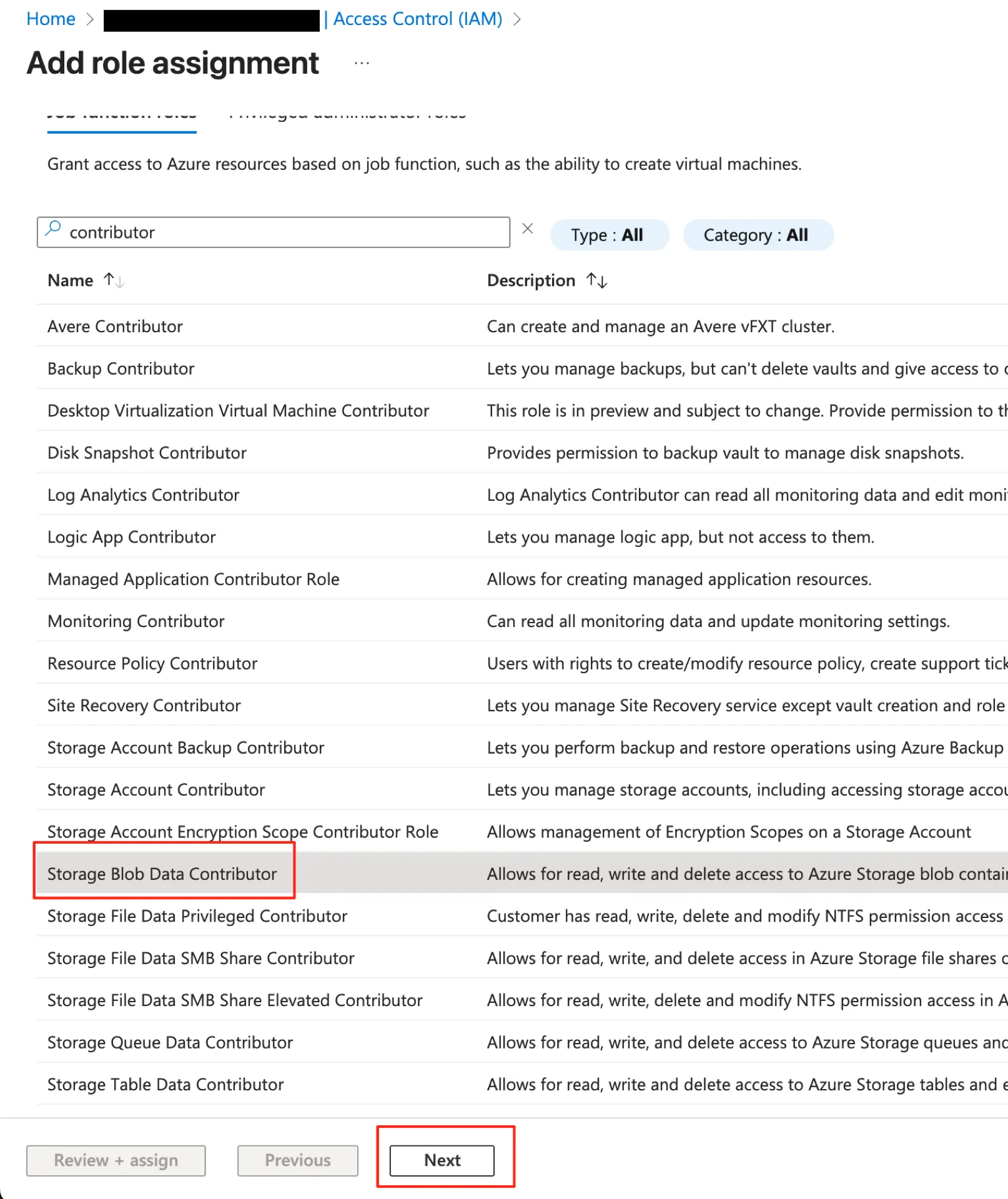Select Resource Policy Contributor role

tap(152, 663)
